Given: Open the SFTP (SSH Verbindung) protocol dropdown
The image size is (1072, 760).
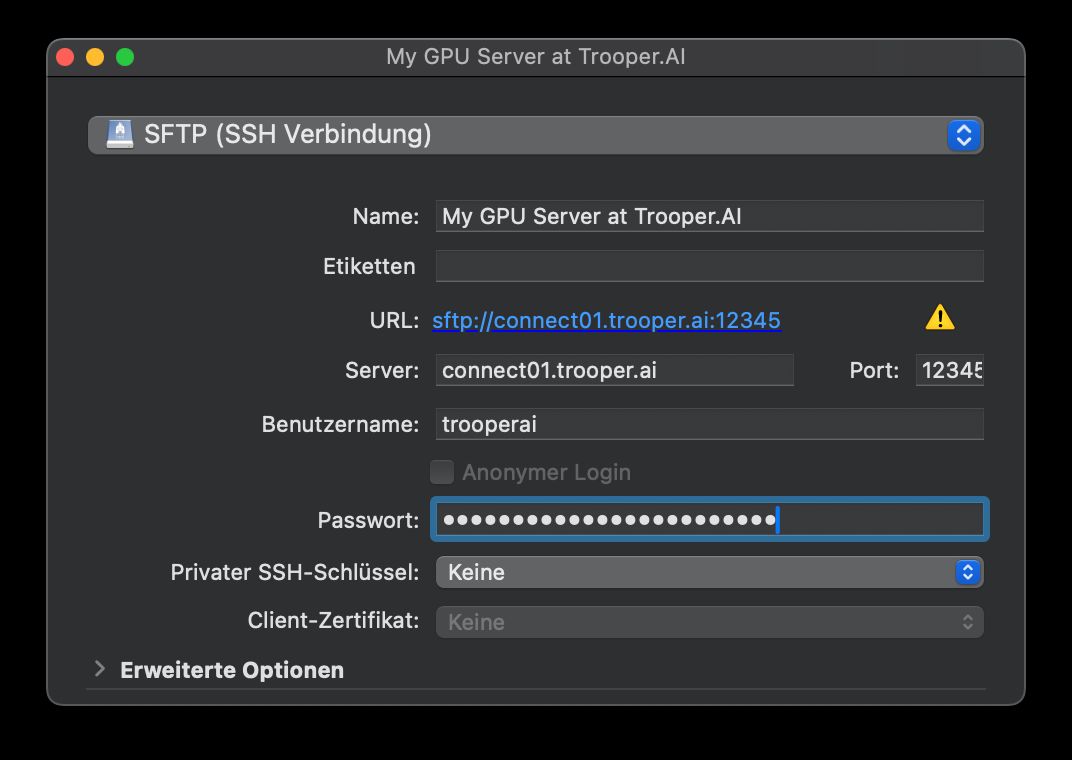Looking at the screenshot, I should [535, 135].
